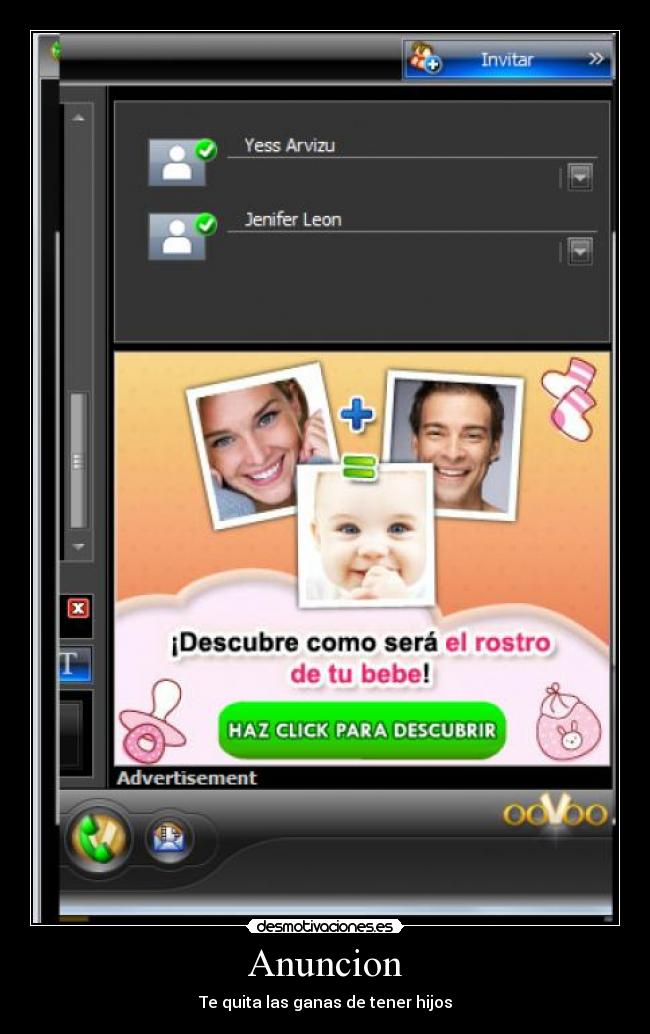Viewport: 650px width, 1034px height.
Task: Click the Invitar button
Action: click(x=508, y=59)
